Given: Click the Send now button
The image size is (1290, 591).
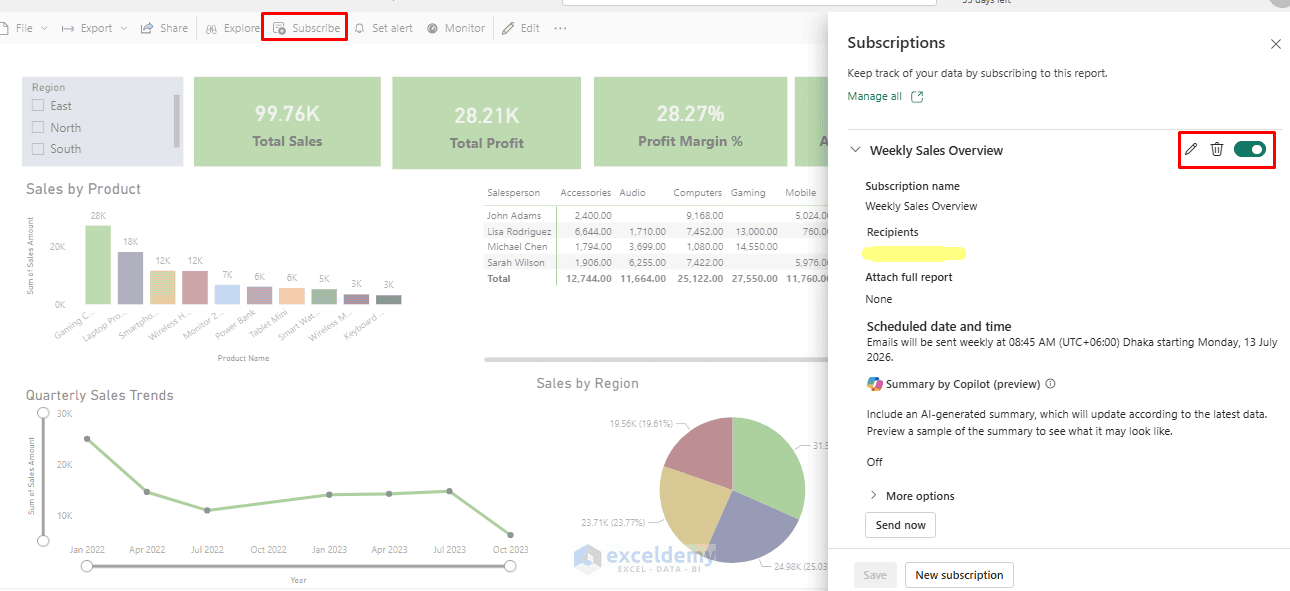Looking at the screenshot, I should point(900,525).
